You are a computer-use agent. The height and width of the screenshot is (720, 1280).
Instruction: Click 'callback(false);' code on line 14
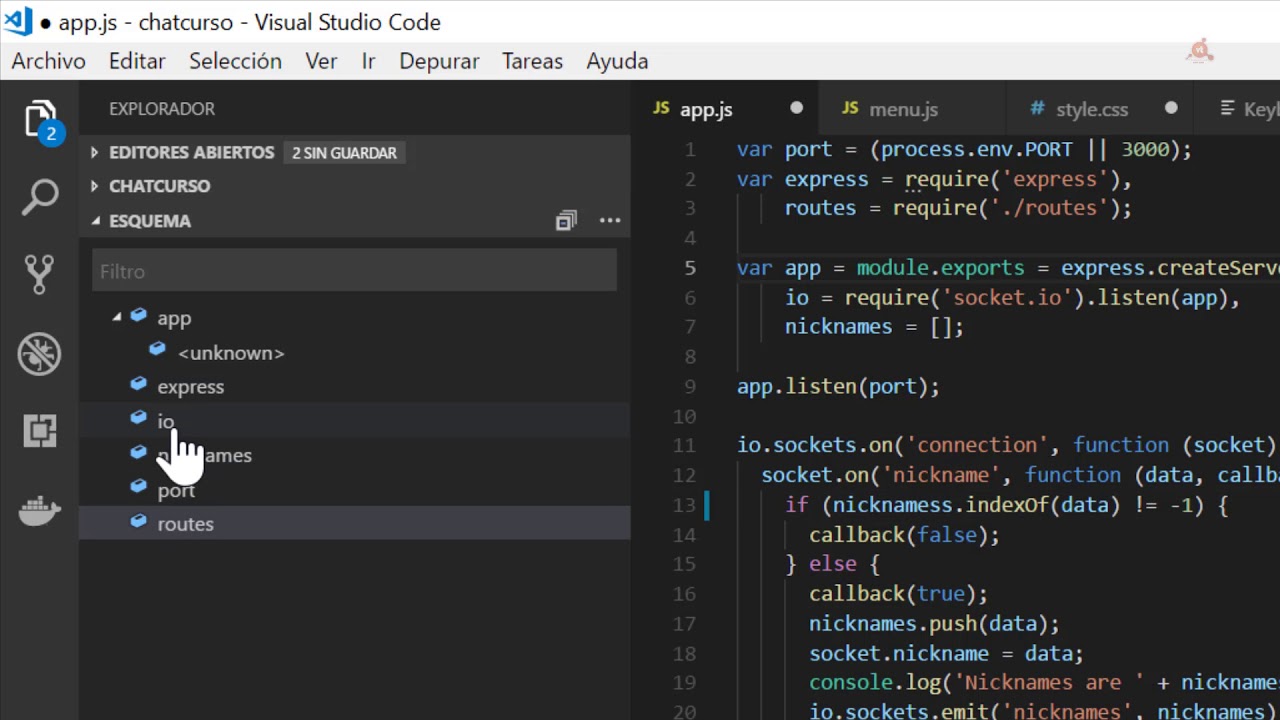coord(904,535)
